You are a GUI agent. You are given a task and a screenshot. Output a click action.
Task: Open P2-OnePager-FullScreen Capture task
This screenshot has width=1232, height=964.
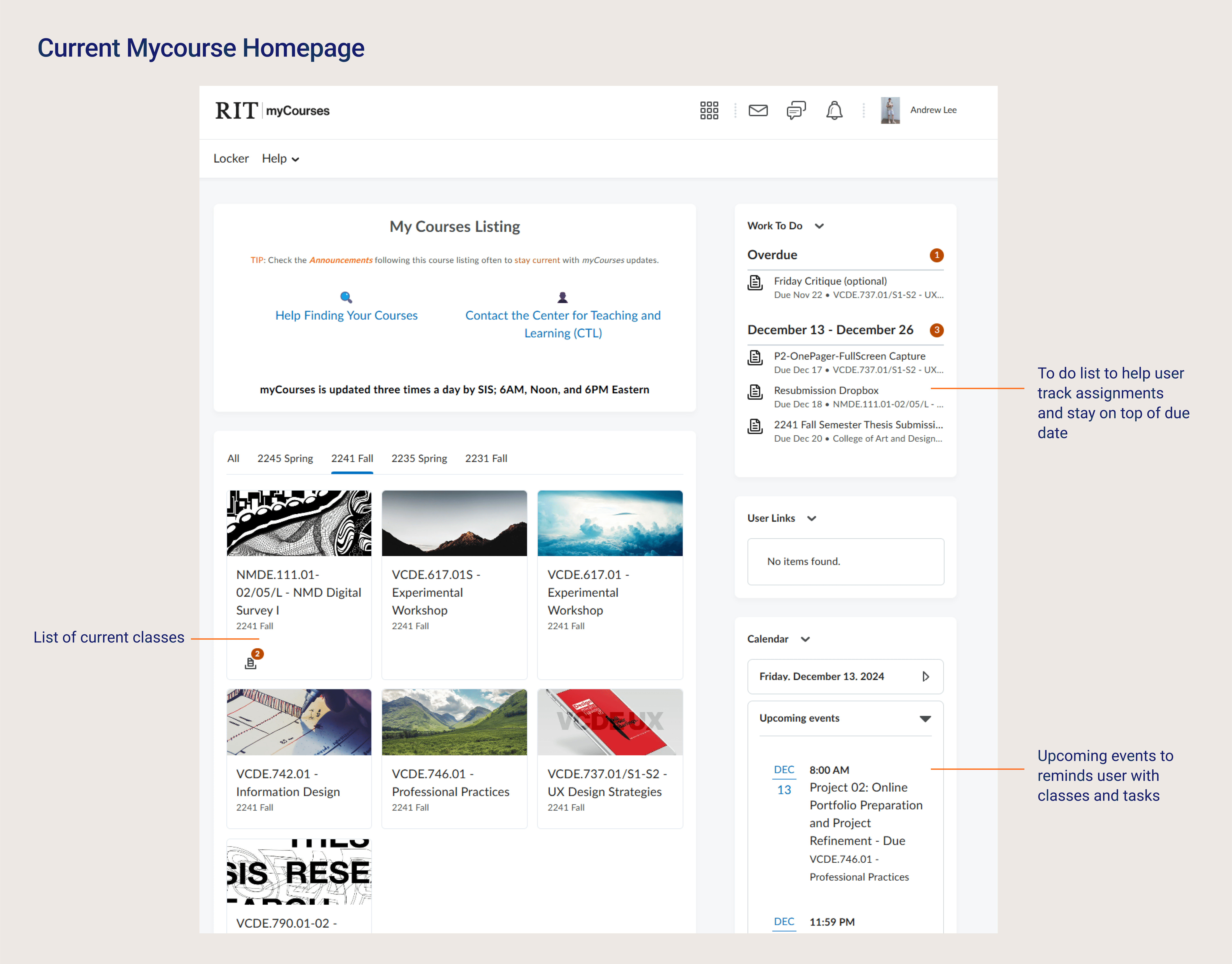pos(850,356)
